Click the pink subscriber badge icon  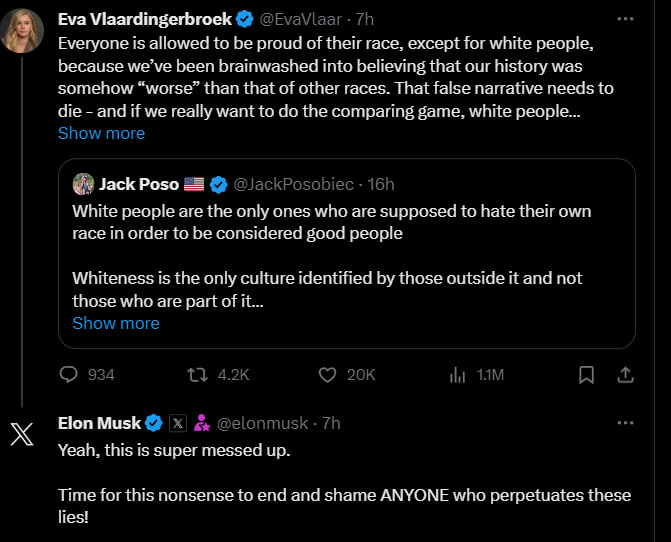pyautogui.click(x=201, y=423)
